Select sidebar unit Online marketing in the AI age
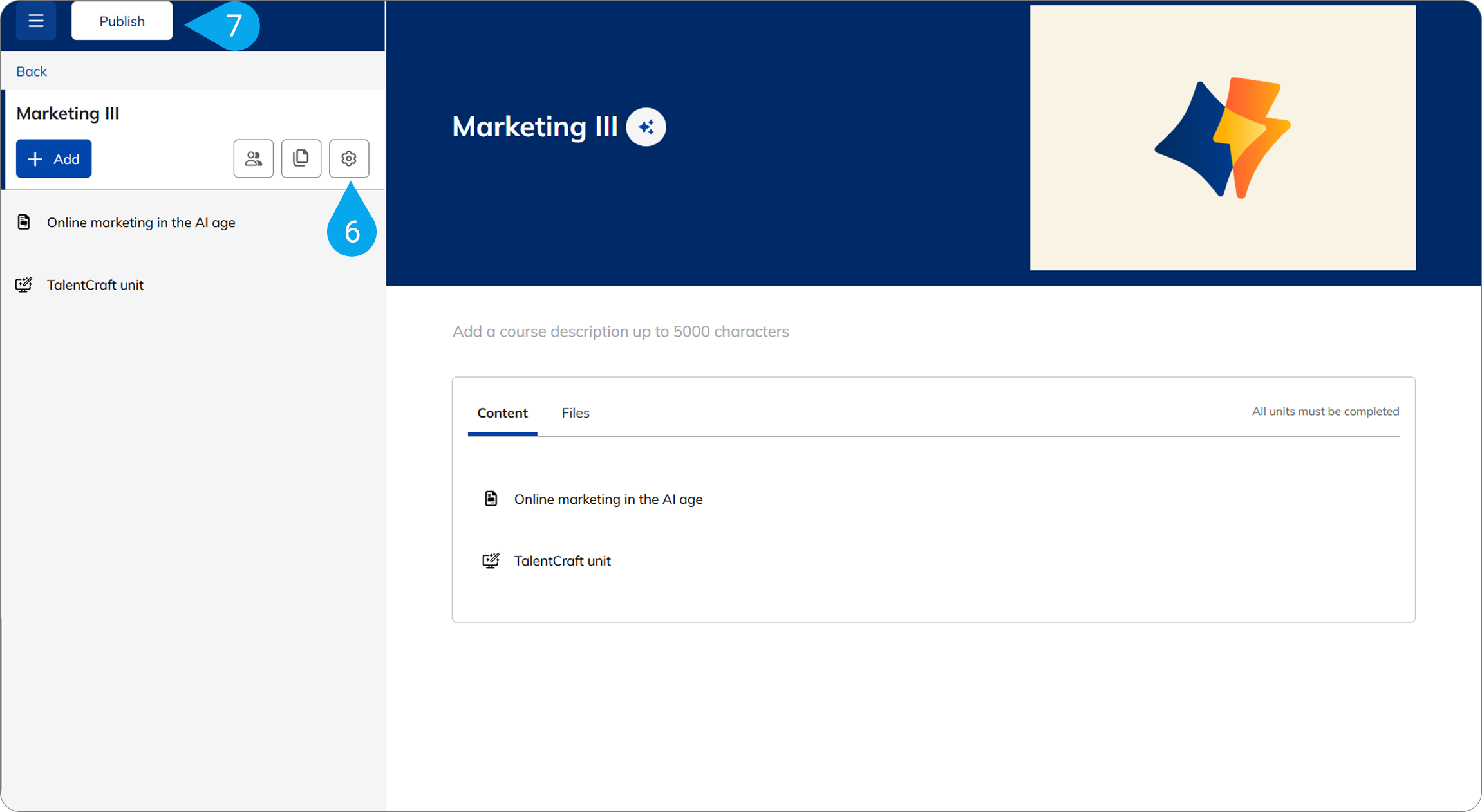This screenshot has width=1482, height=812. click(x=141, y=223)
